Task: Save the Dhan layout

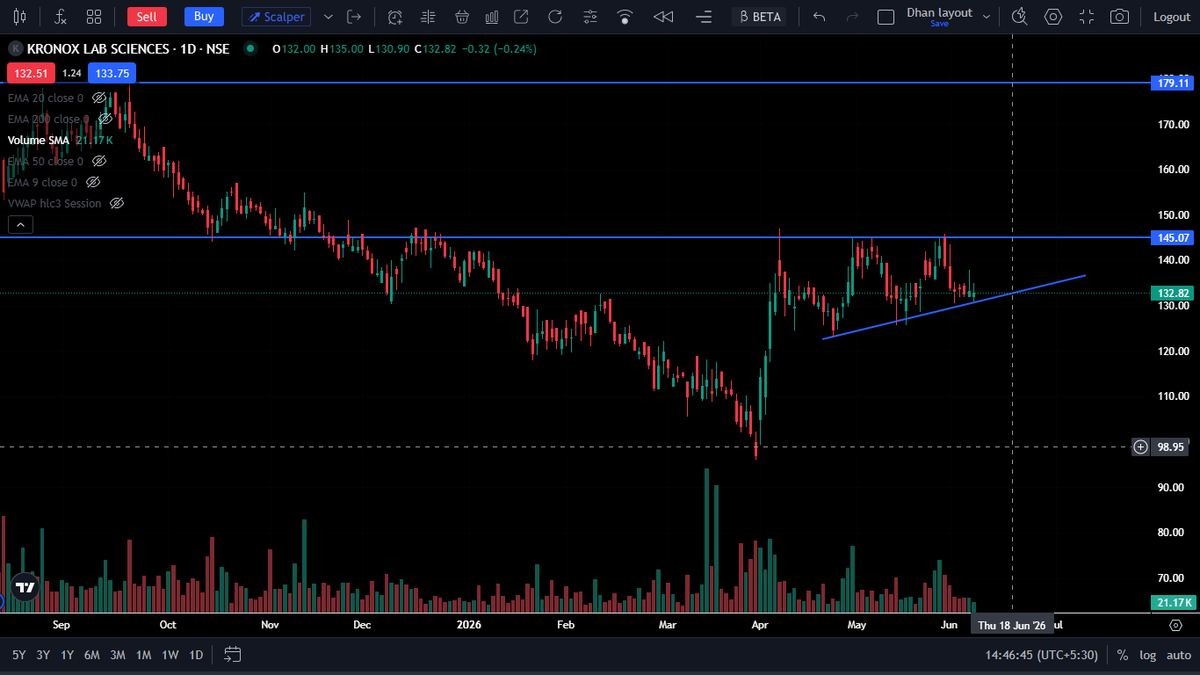Action: pyautogui.click(x=939, y=24)
